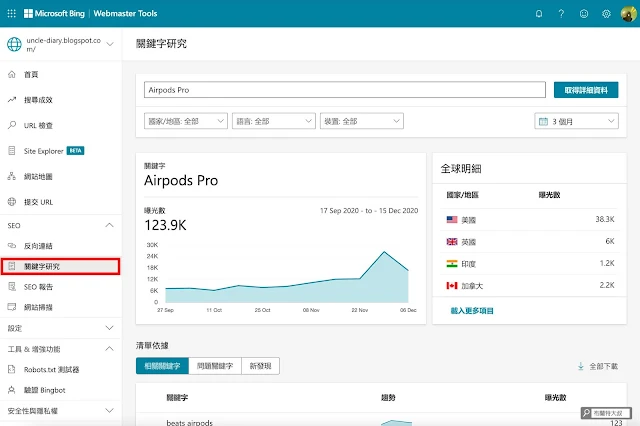Click the Airpods Pro keyword input field

[344, 90]
